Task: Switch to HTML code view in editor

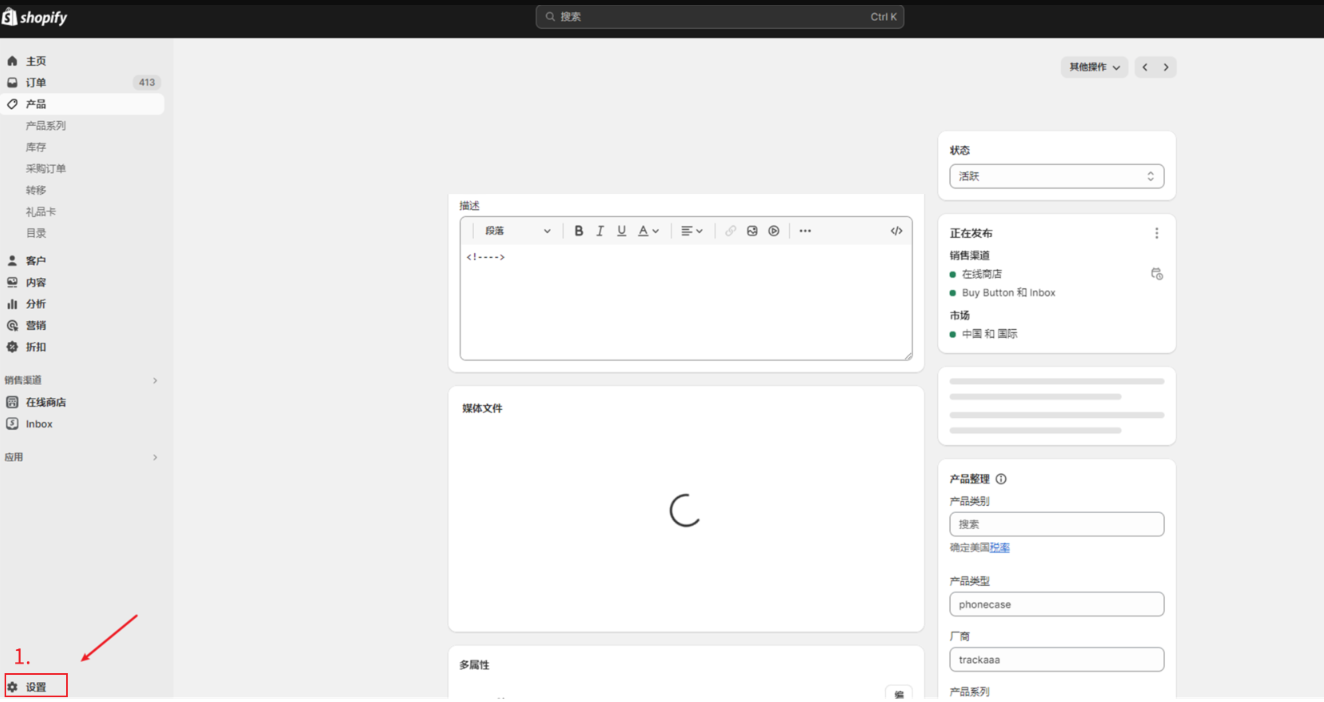Action: tap(896, 231)
